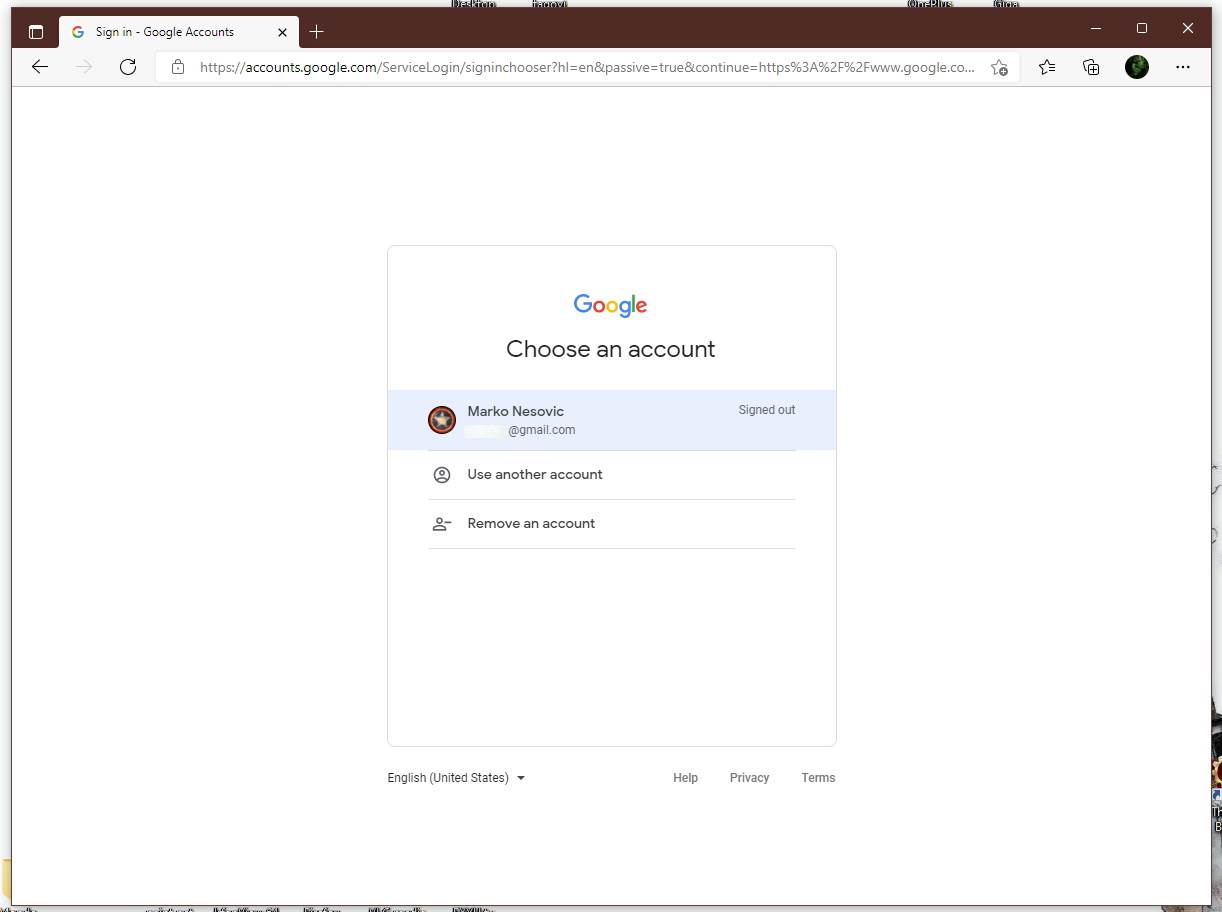Open the tab actions menu icon

[36, 31]
